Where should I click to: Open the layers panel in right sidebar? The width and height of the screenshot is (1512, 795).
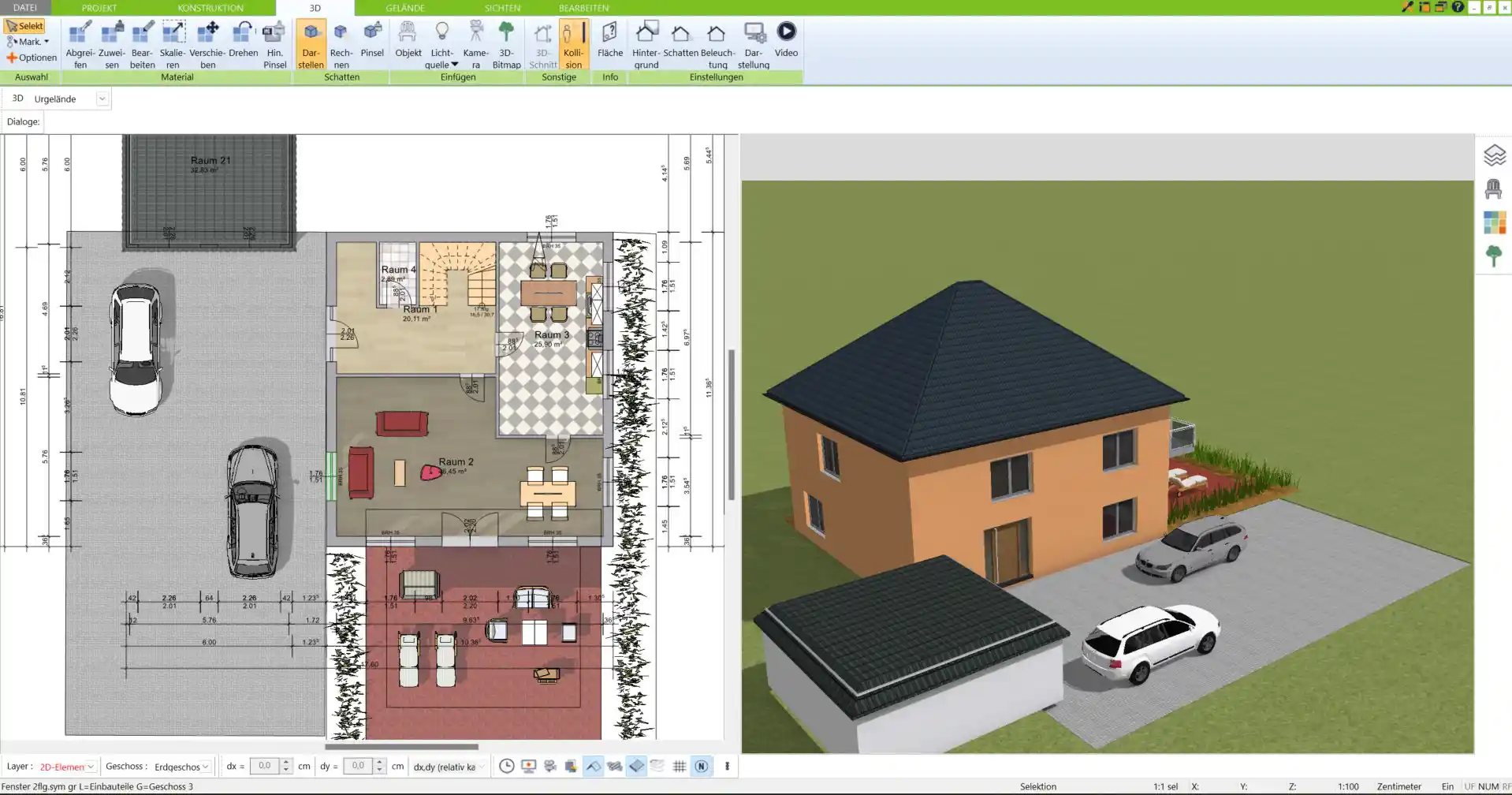[1494, 155]
